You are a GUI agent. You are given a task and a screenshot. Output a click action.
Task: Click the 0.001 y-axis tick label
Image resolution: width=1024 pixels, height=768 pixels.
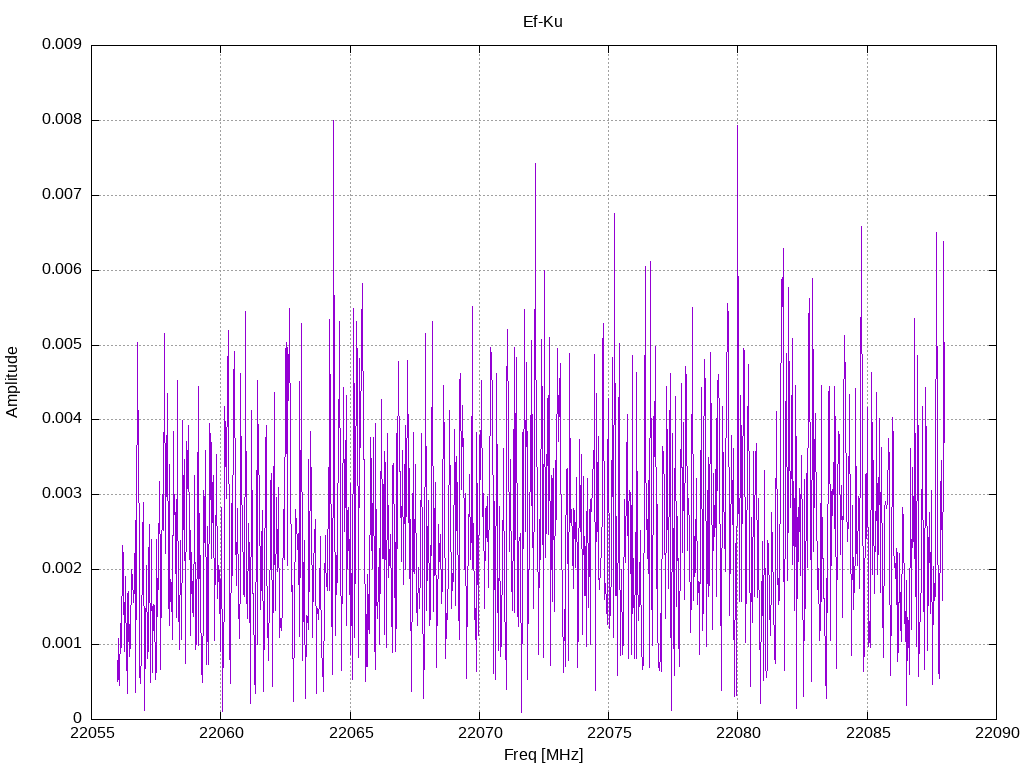[61, 644]
